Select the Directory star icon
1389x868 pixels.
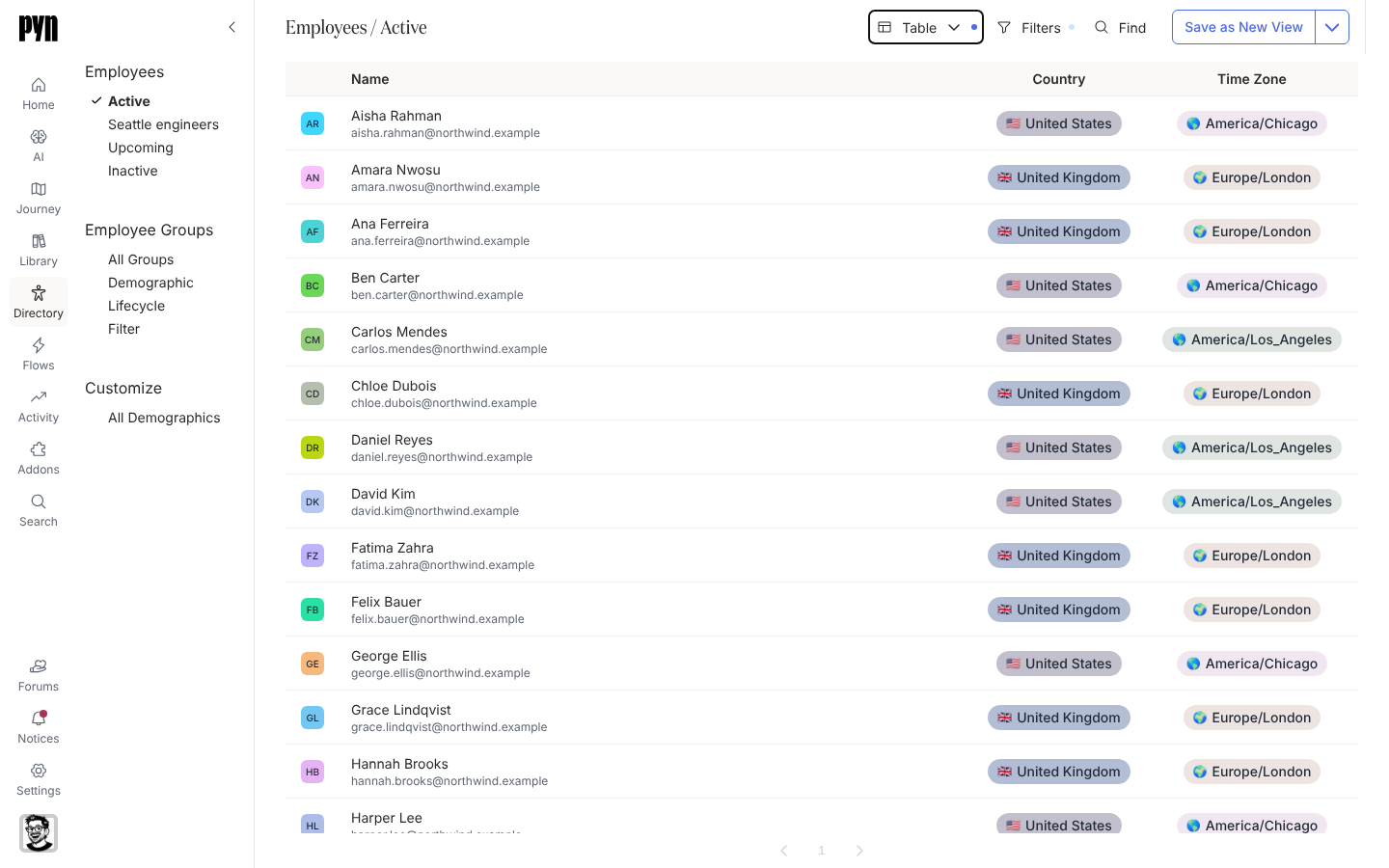coord(39,293)
